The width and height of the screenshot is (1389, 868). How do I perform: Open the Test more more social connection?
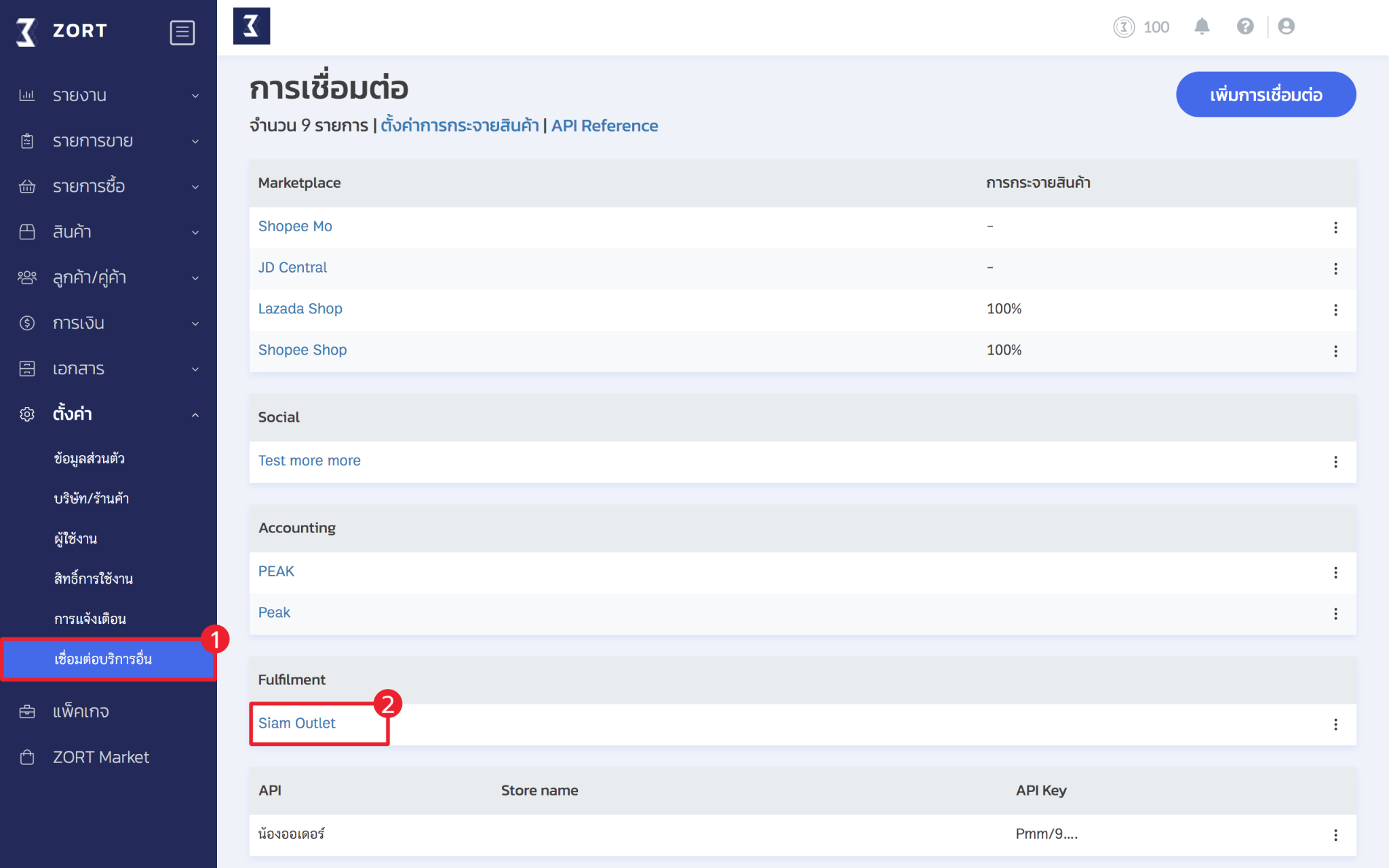[x=309, y=460]
